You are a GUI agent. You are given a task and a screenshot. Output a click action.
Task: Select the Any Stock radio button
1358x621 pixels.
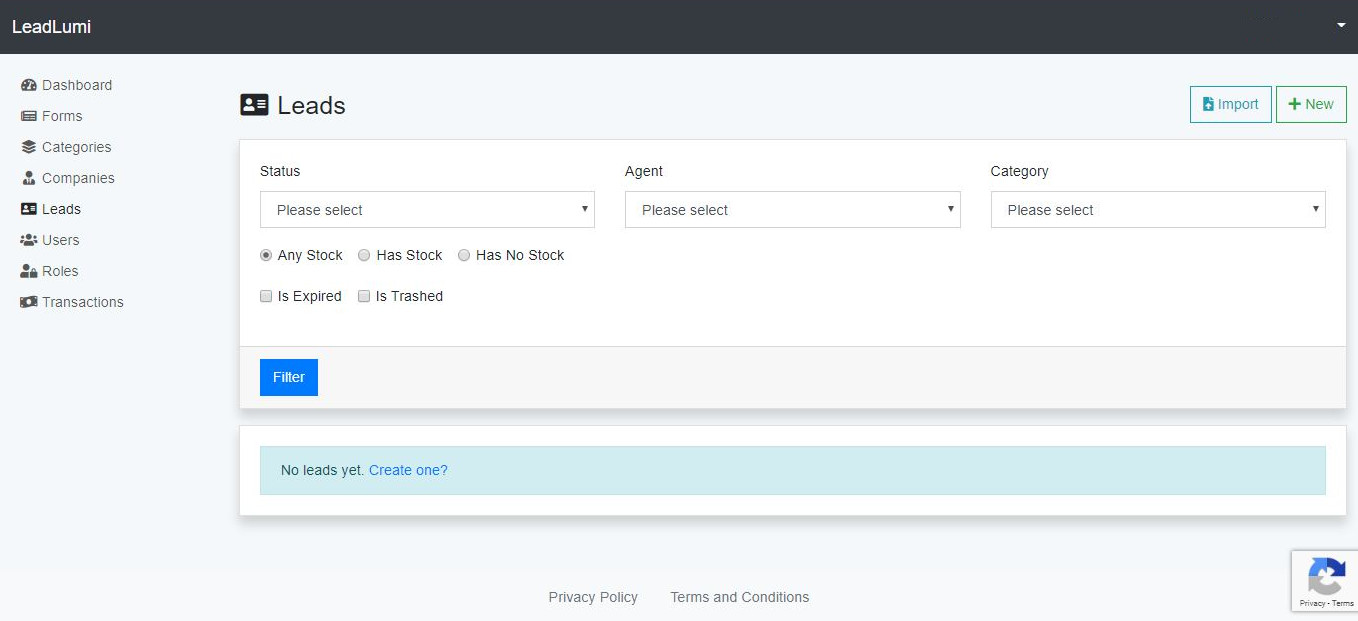click(x=266, y=255)
